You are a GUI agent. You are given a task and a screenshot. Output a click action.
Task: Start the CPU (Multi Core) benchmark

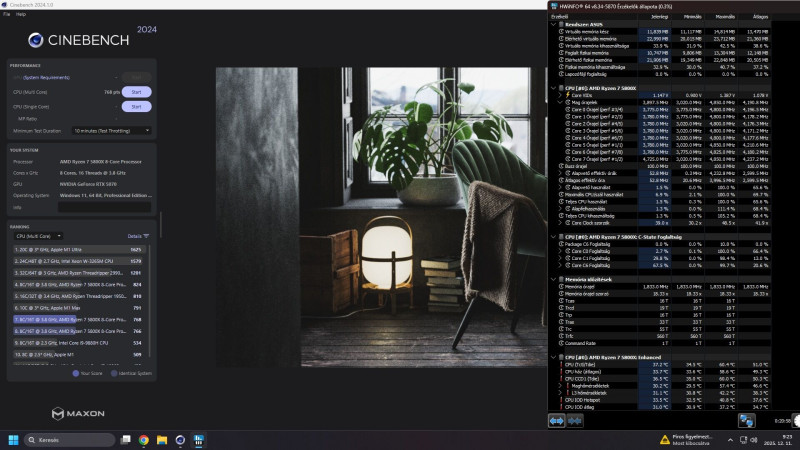tap(136, 92)
